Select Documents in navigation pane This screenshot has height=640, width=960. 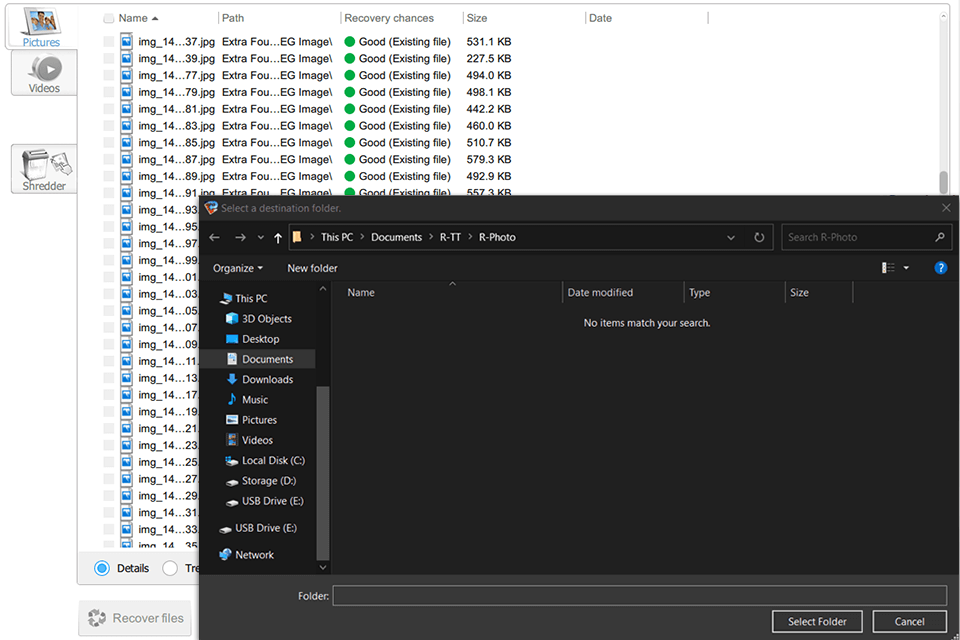(x=268, y=359)
